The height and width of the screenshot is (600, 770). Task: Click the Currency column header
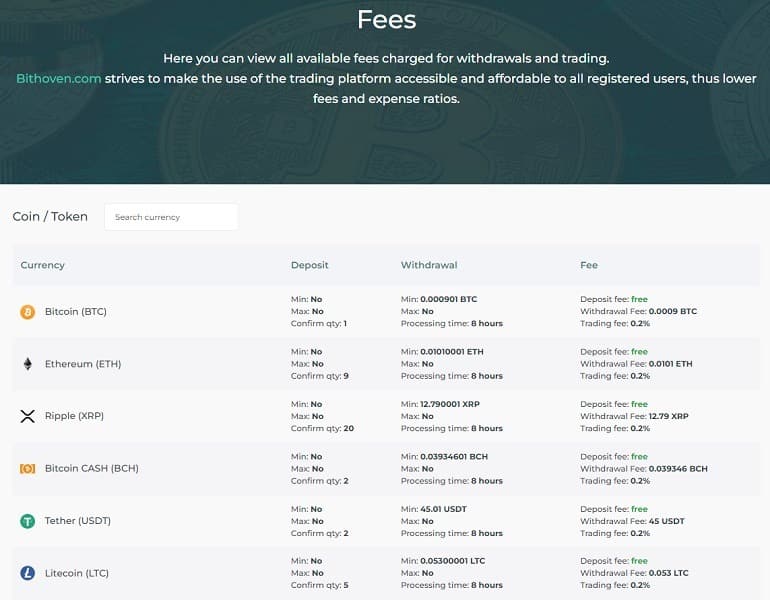[x=43, y=265]
